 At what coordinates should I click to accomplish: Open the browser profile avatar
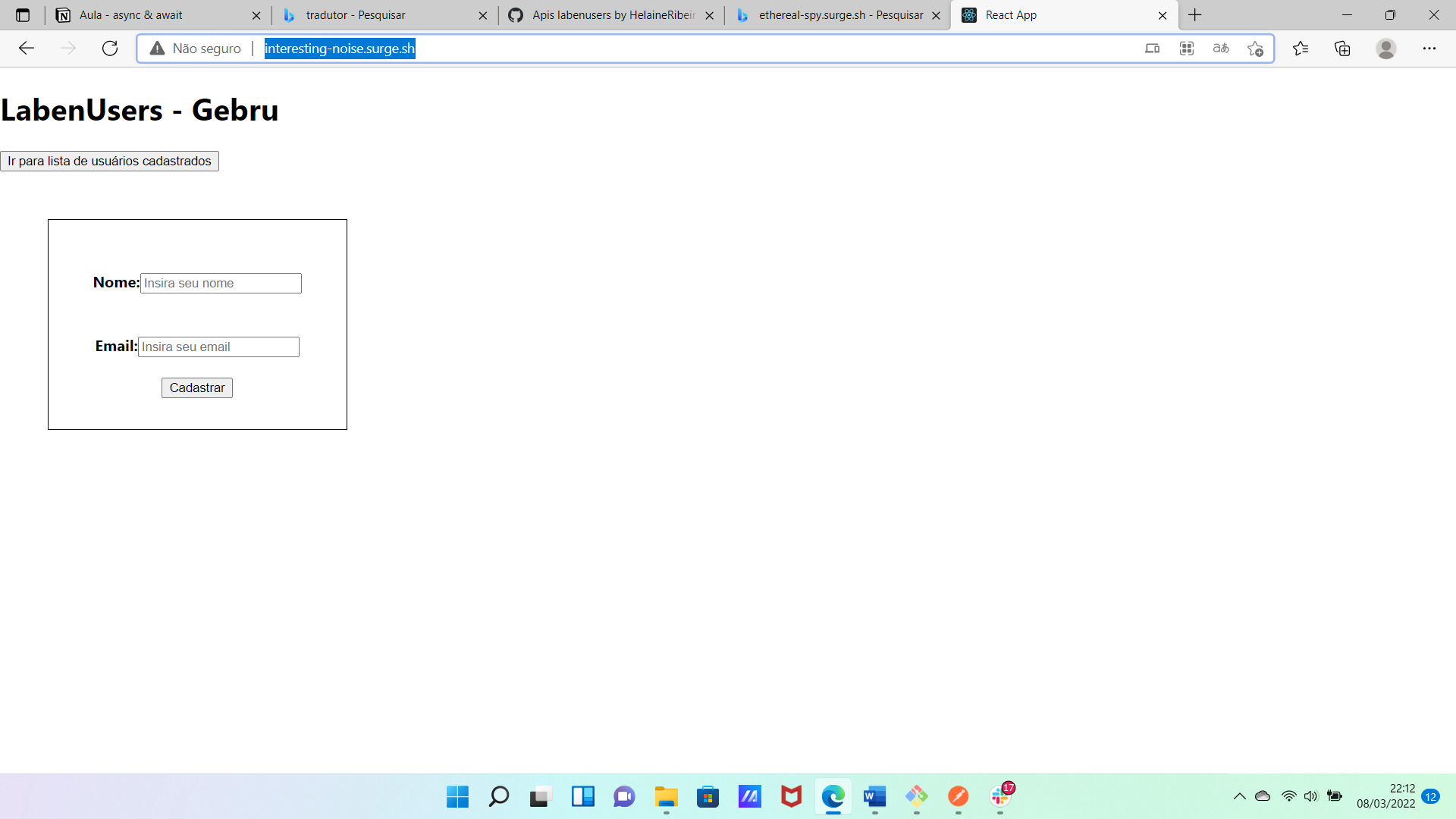pos(1386,49)
